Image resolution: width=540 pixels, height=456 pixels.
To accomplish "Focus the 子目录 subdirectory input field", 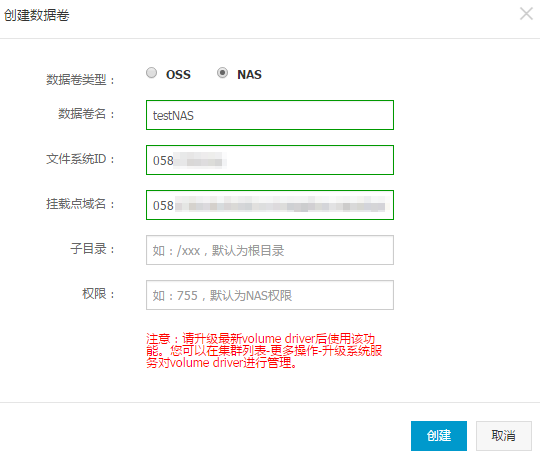I will point(270,250).
